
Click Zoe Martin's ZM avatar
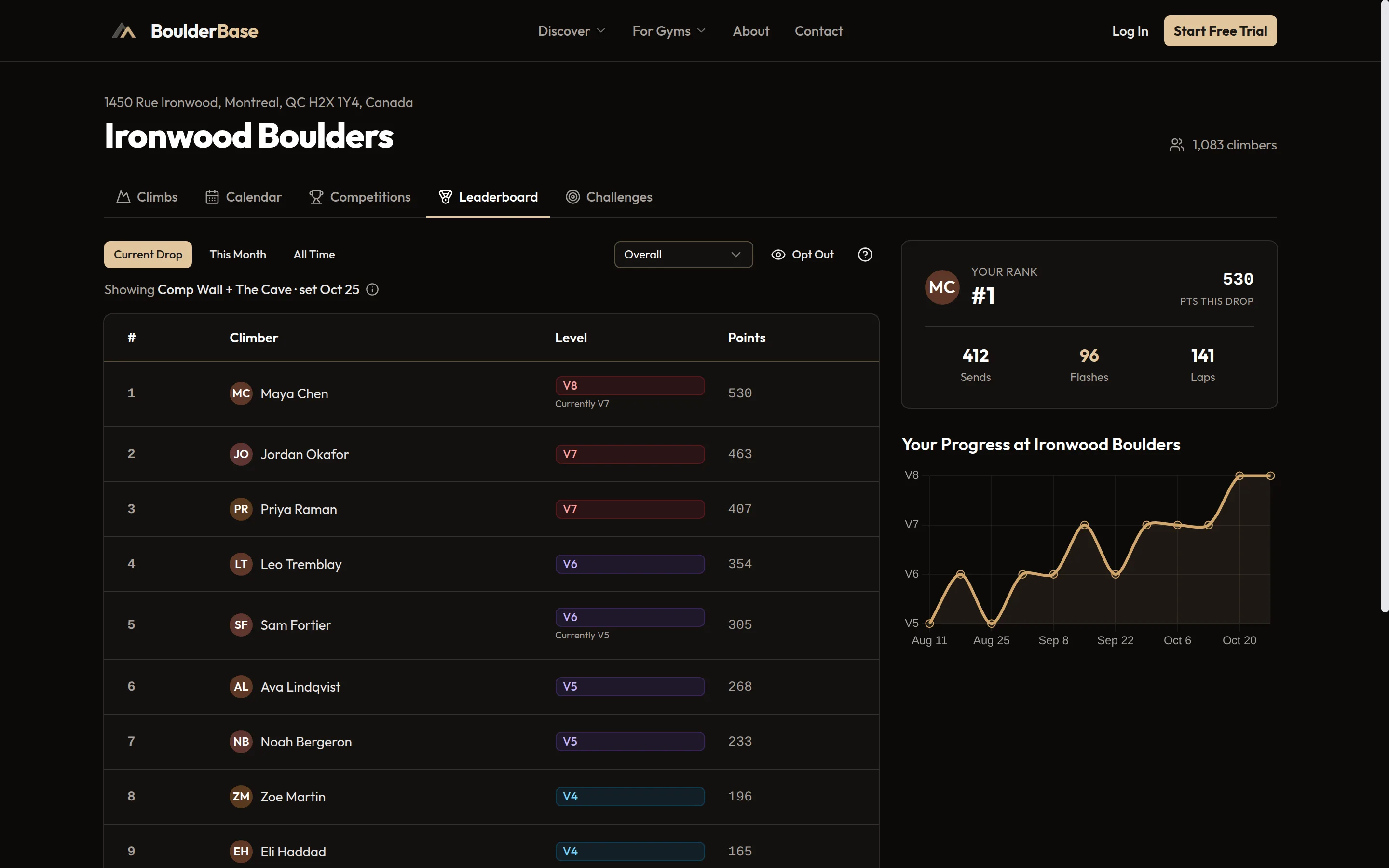point(241,797)
